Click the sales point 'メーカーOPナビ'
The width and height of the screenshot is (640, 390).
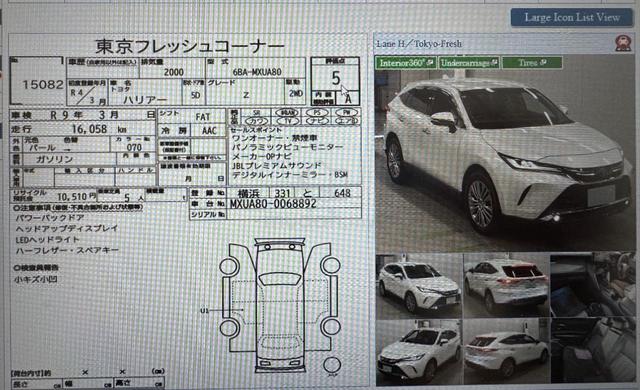(262, 156)
